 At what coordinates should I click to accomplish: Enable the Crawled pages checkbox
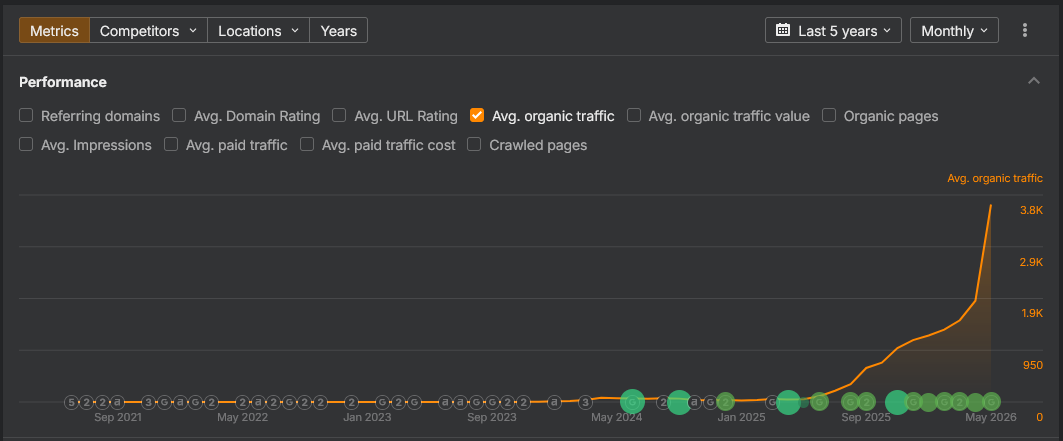(475, 144)
